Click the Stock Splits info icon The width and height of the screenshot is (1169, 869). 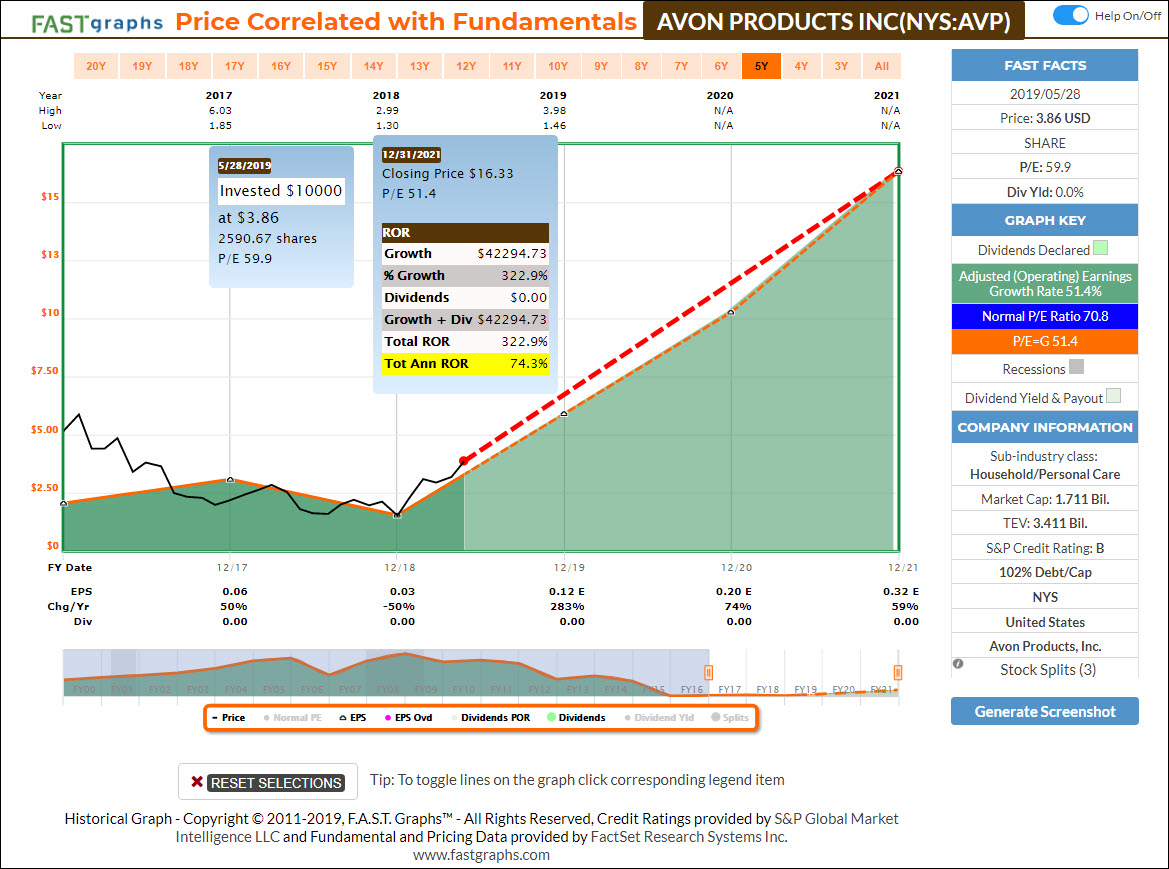tap(958, 663)
